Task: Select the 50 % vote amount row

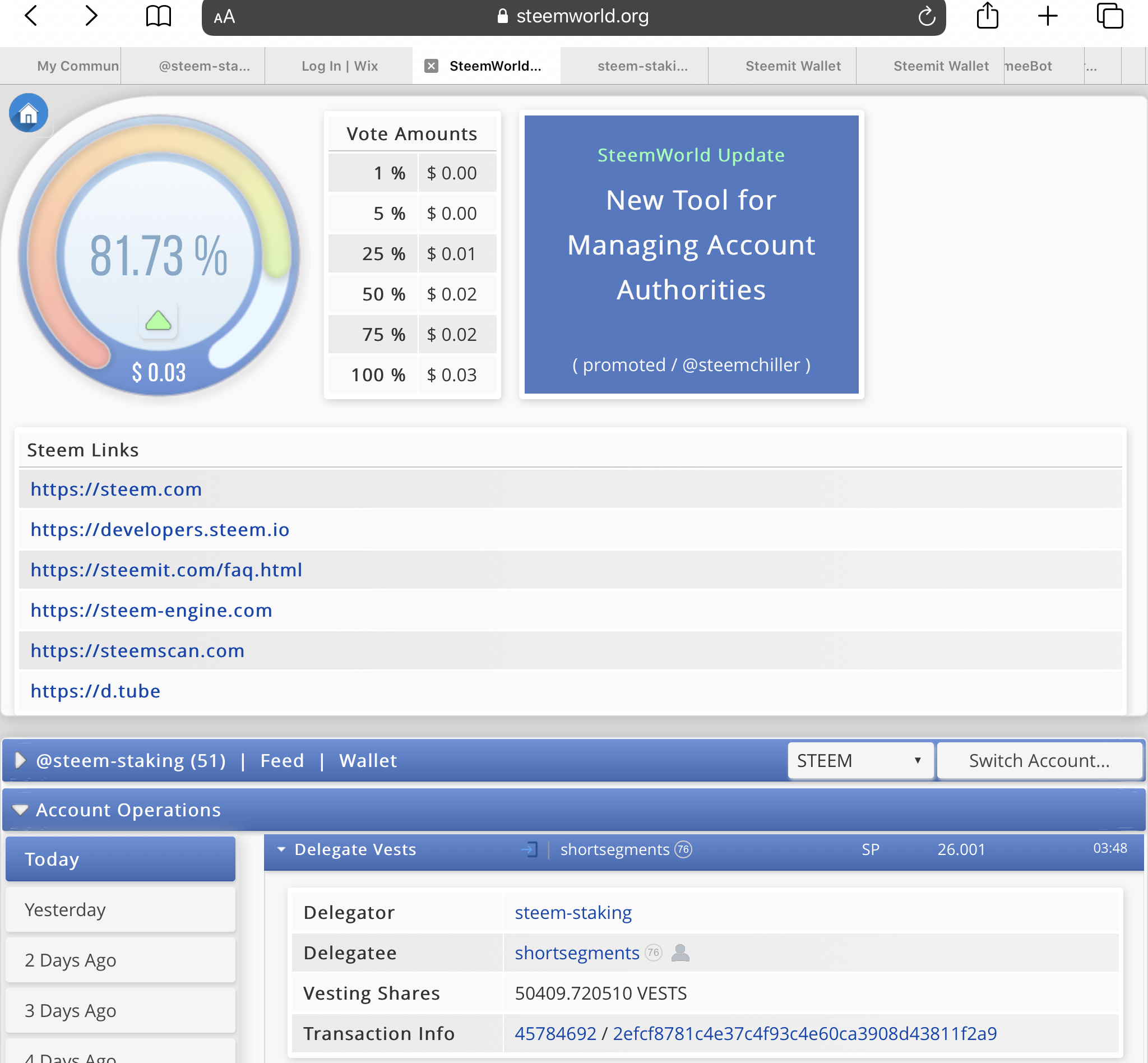Action: pos(413,294)
